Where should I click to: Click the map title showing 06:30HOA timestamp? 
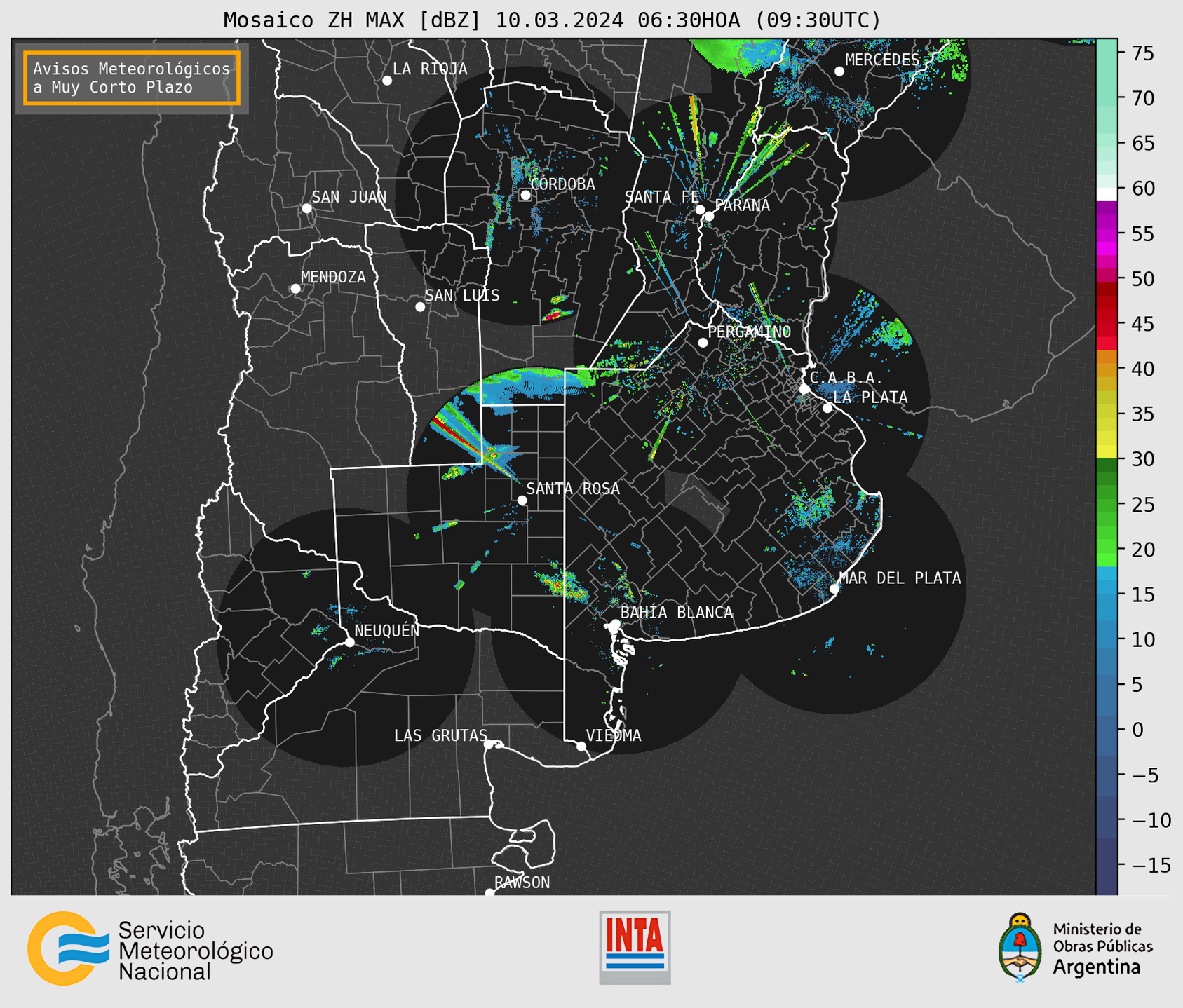[x=552, y=20]
